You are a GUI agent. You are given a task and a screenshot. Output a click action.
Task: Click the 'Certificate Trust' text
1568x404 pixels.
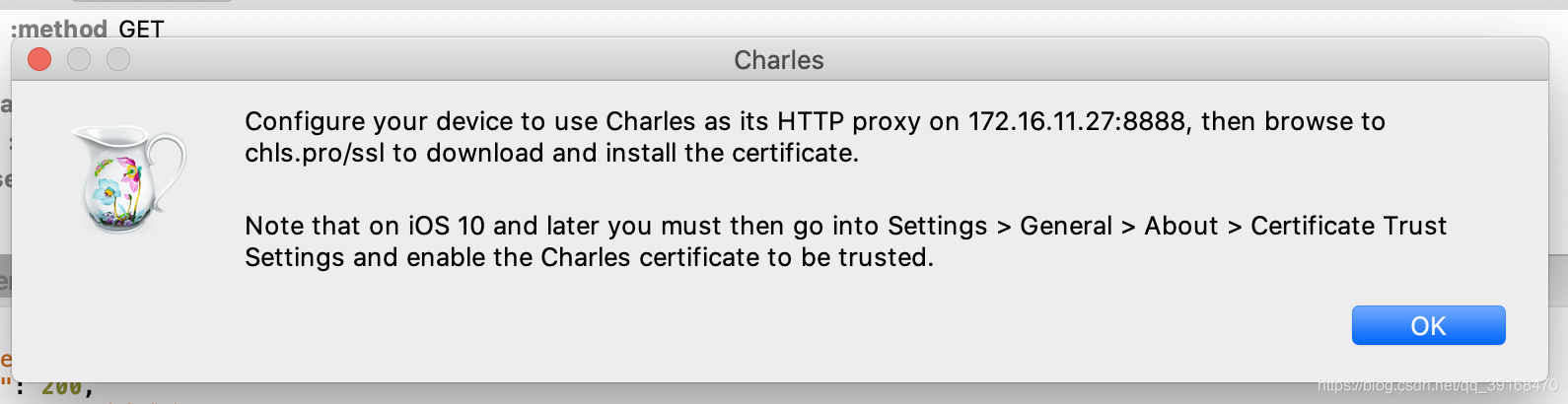[x=1348, y=226]
